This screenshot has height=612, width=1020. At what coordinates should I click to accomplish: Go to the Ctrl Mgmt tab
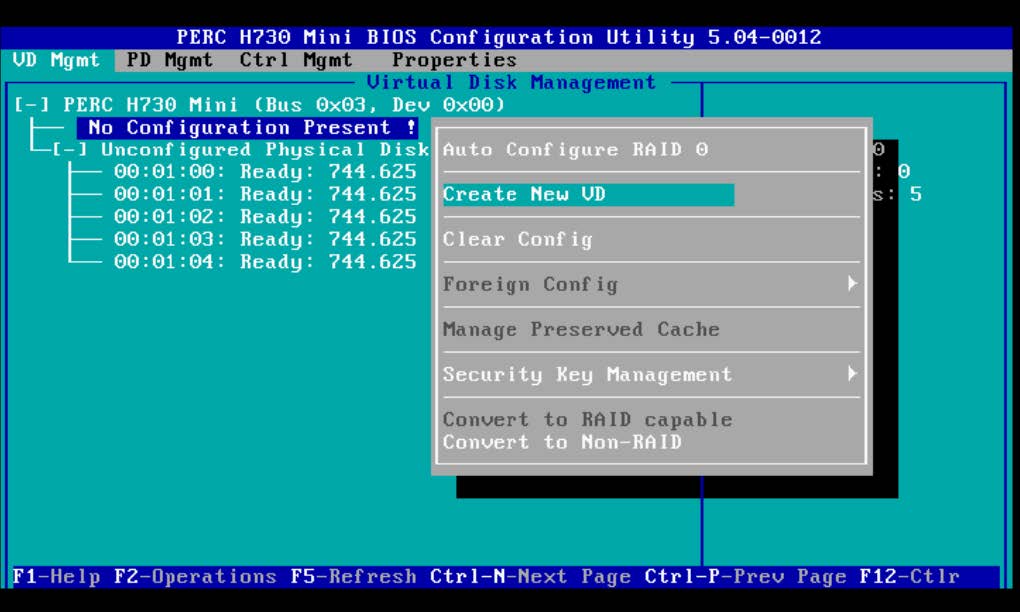tap(296, 60)
